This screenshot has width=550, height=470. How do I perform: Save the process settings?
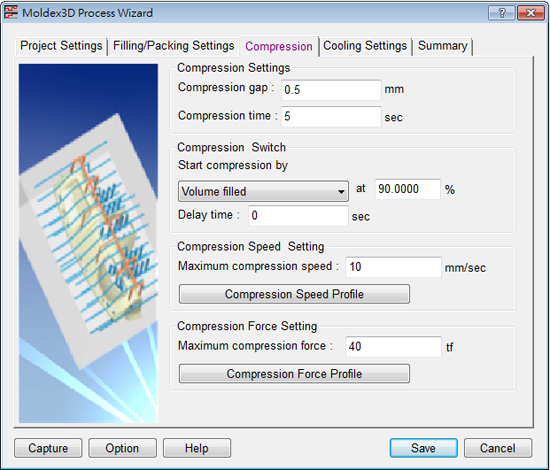[423, 448]
